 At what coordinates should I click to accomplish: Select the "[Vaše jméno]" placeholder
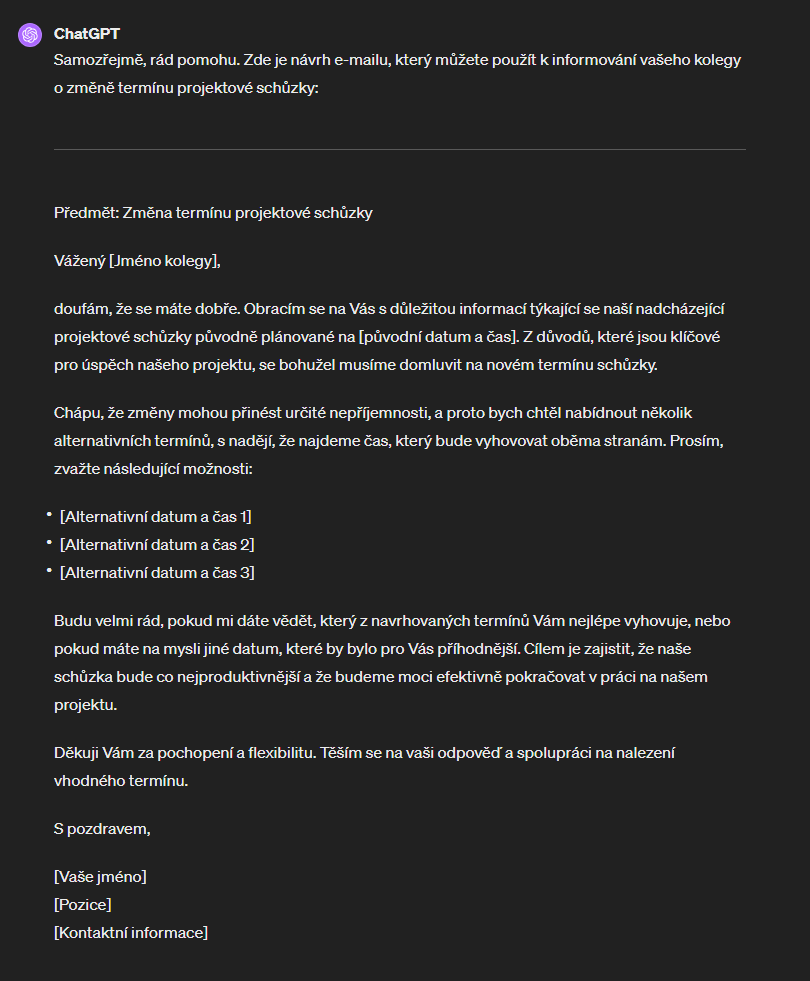click(100, 877)
